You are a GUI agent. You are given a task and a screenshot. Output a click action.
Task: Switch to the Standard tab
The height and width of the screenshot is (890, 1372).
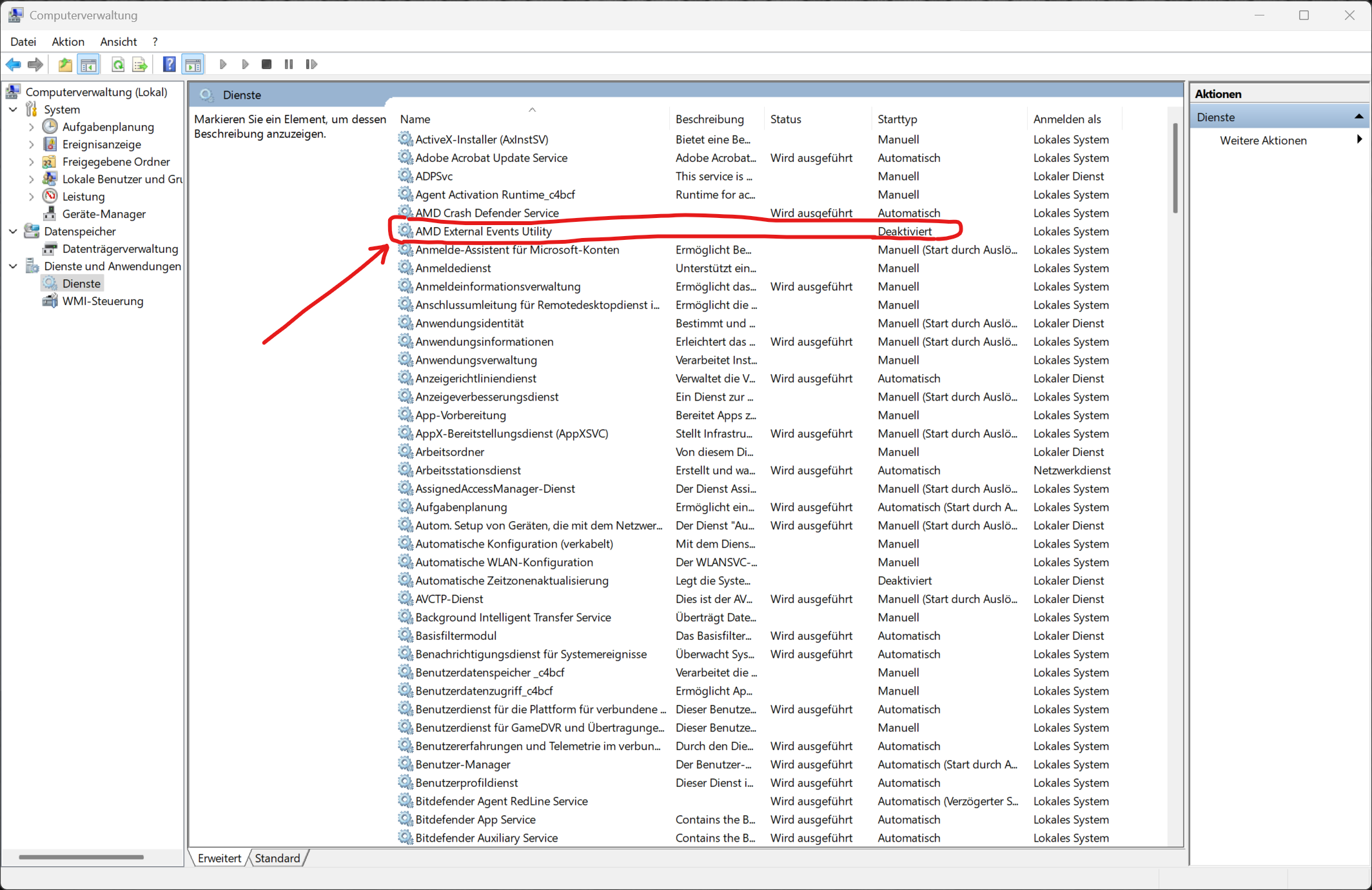tap(277, 858)
